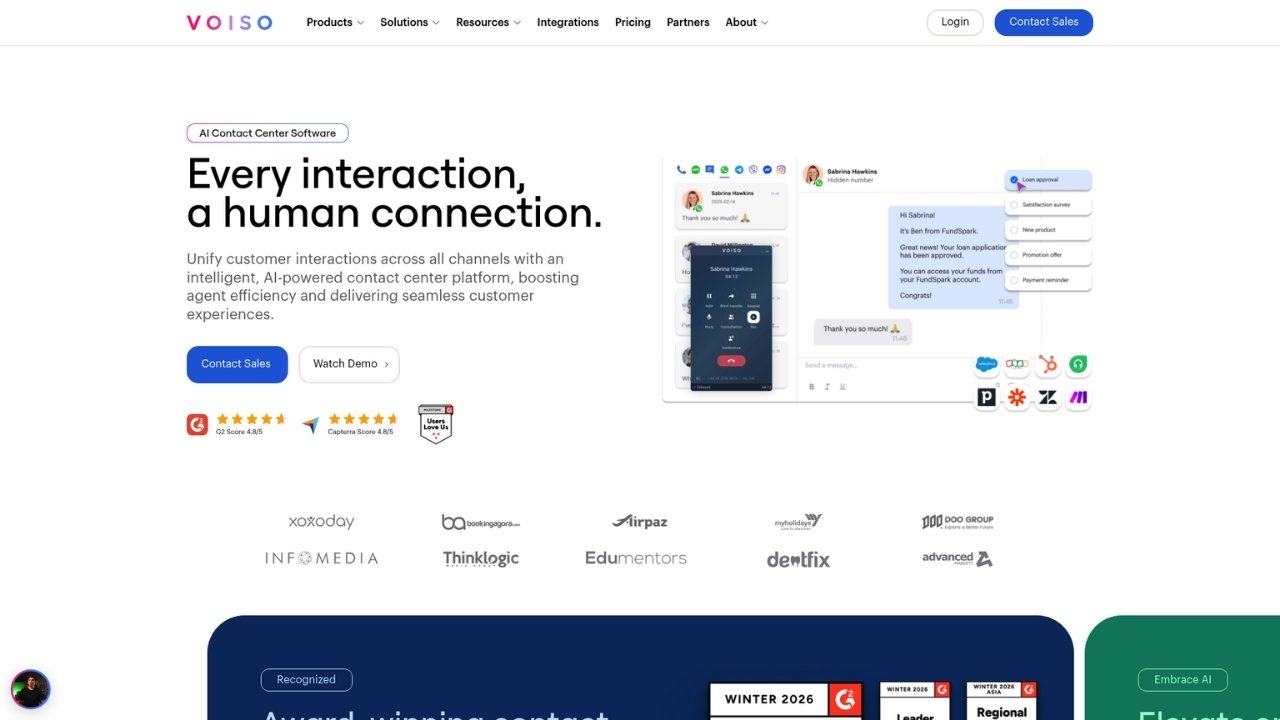1280x720 pixels.
Task: Click the orange Zapier integration icon
Action: (1017, 397)
